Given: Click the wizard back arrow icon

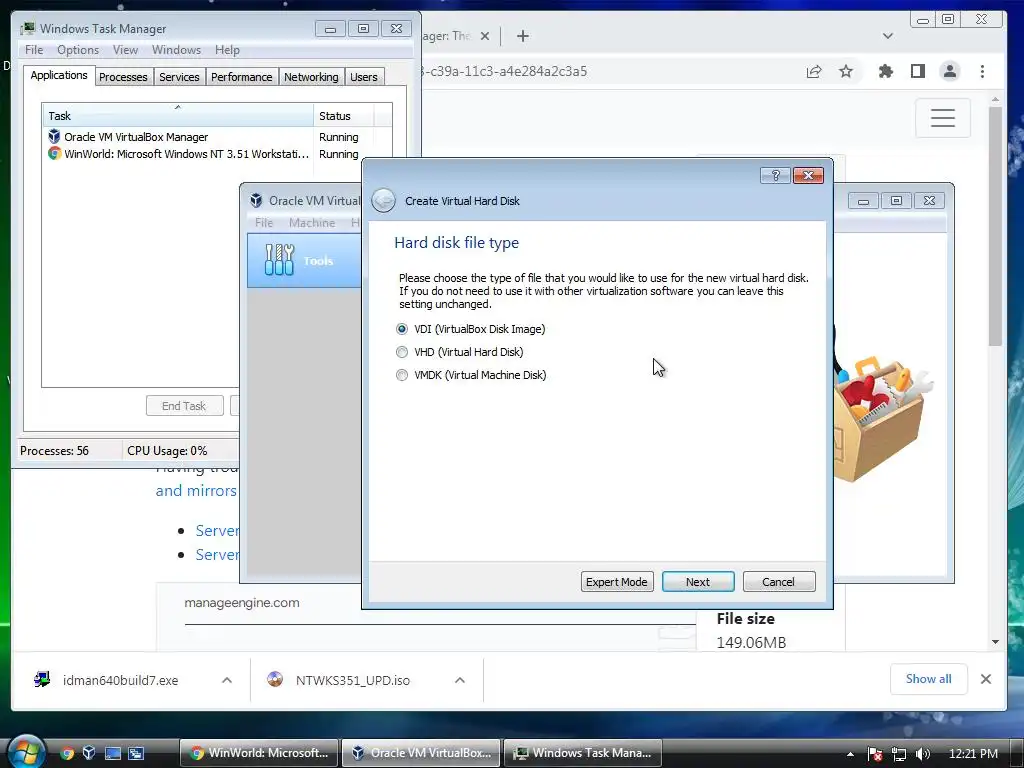Looking at the screenshot, I should click(383, 200).
